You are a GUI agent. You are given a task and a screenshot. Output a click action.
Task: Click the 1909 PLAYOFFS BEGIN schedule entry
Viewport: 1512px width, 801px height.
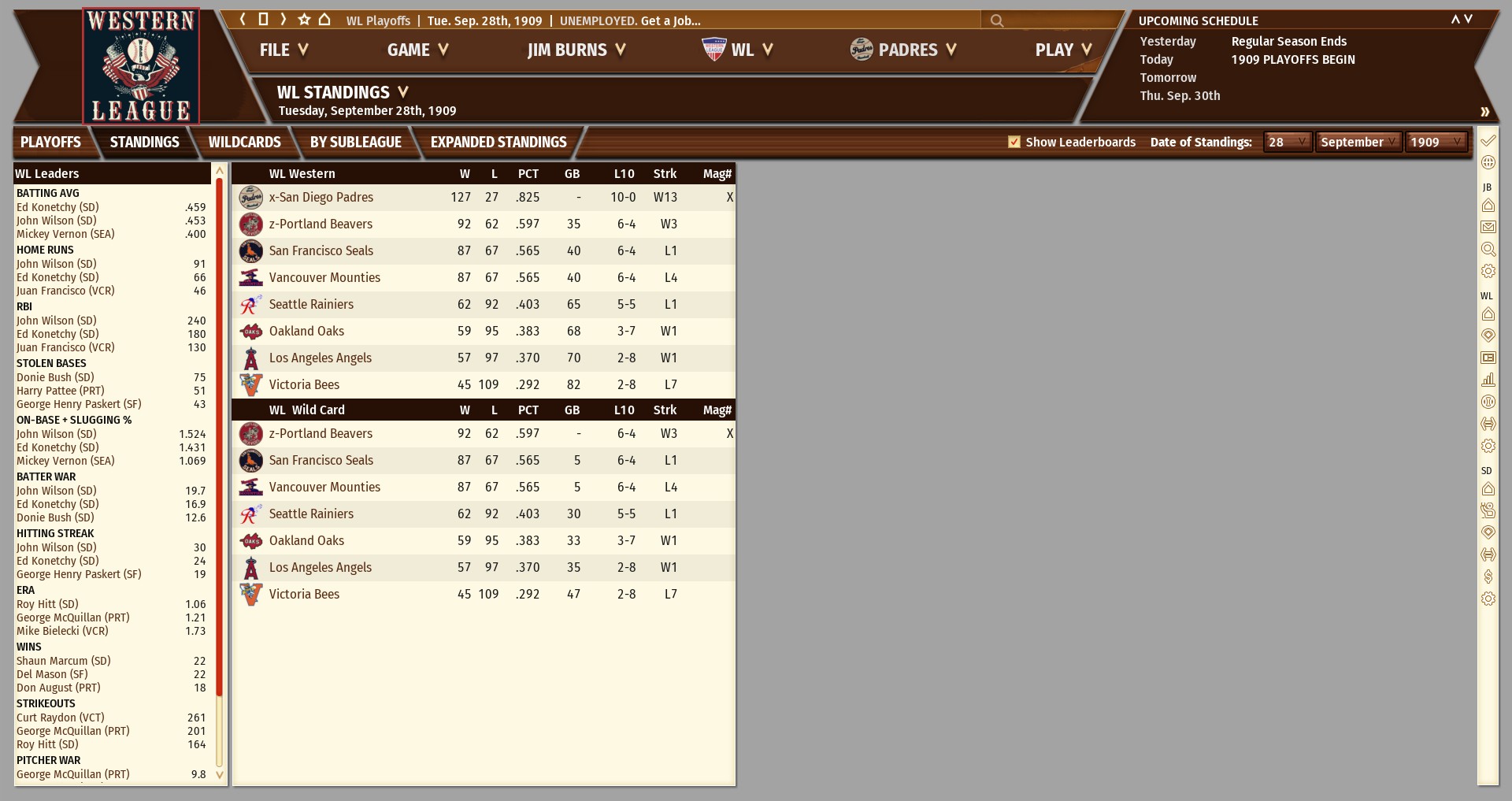[1293, 60]
